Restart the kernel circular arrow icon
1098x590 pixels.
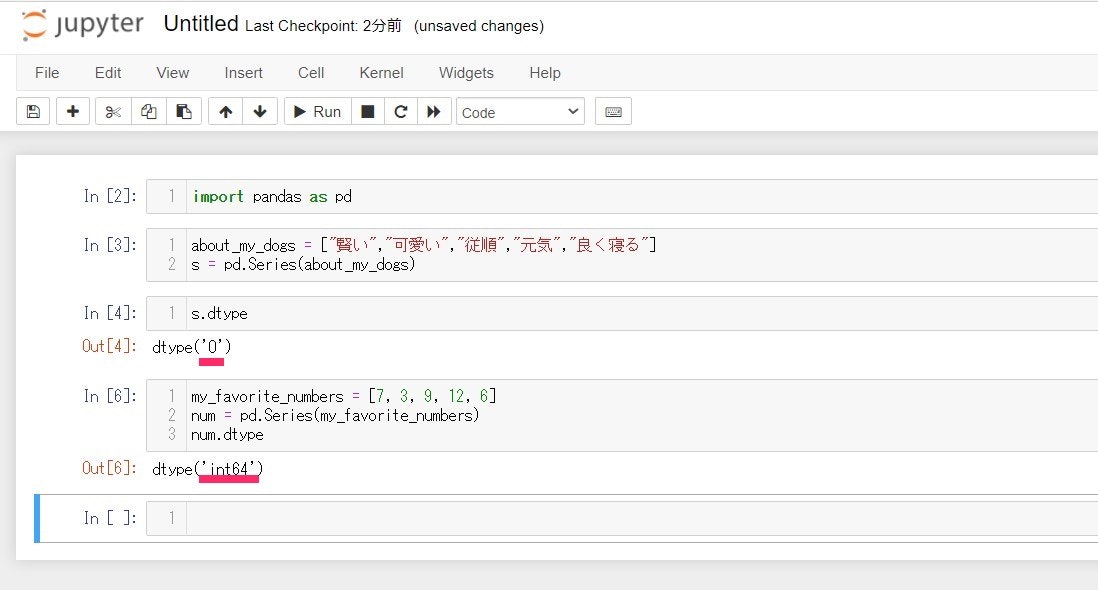coord(401,111)
